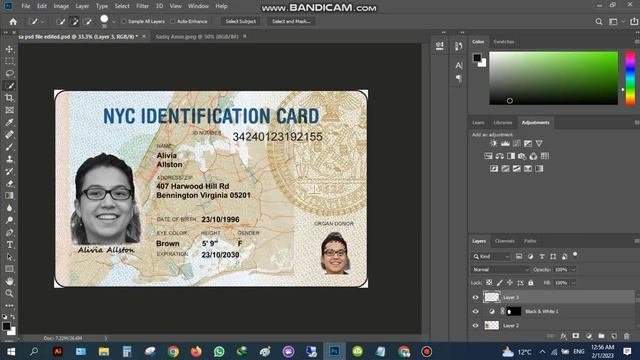Add a layer mask icon

(x=576, y=336)
